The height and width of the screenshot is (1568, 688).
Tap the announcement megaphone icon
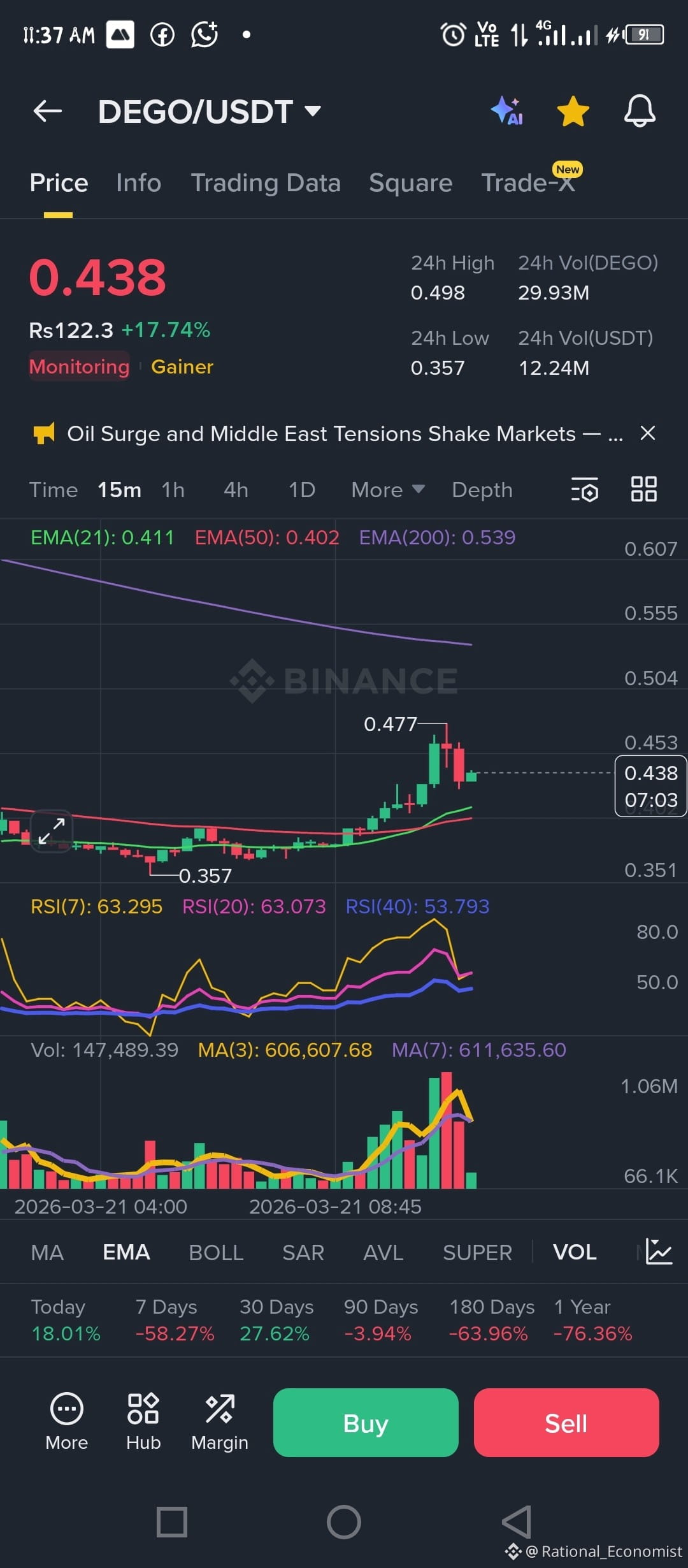tap(43, 433)
